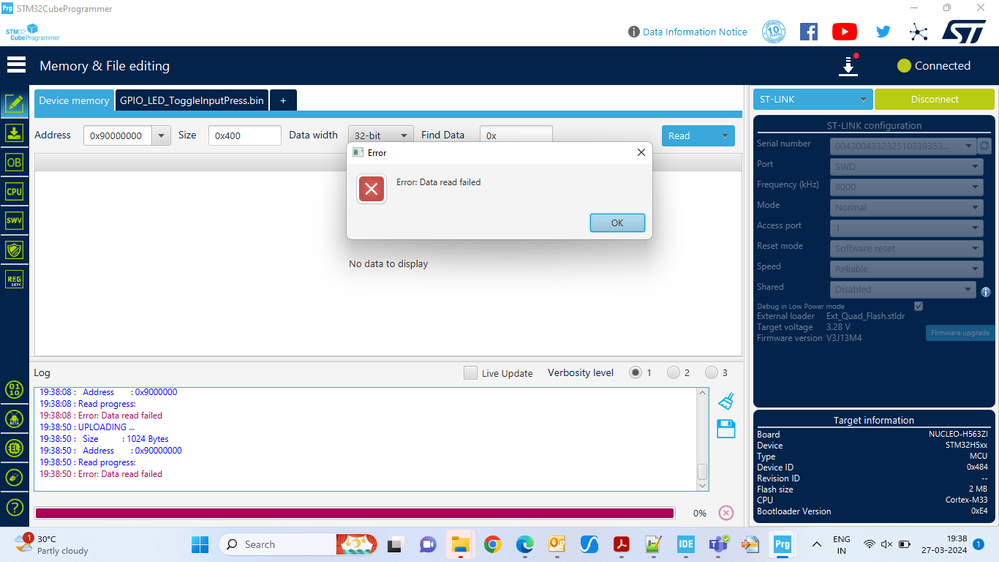Click OK in Error dialog
Image resolution: width=999 pixels, height=562 pixels.
click(617, 222)
